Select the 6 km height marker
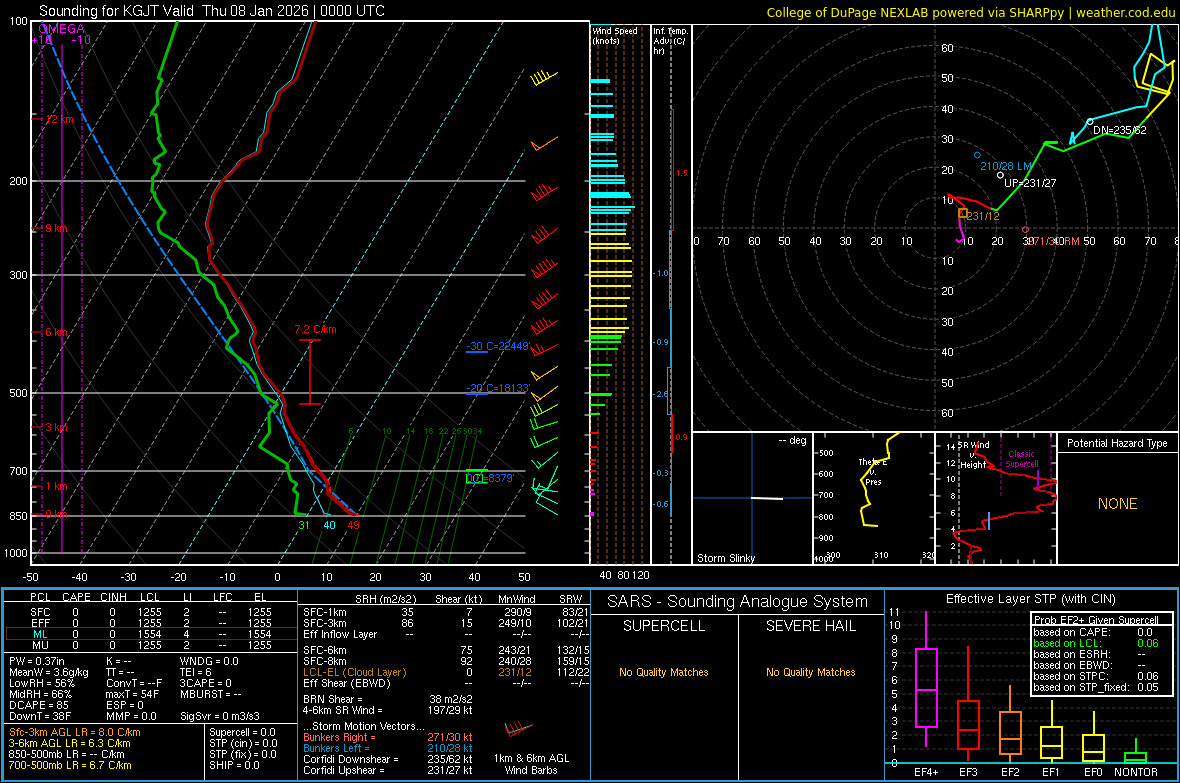The width and height of the screenshot is (1180, 783). point(56,332)
